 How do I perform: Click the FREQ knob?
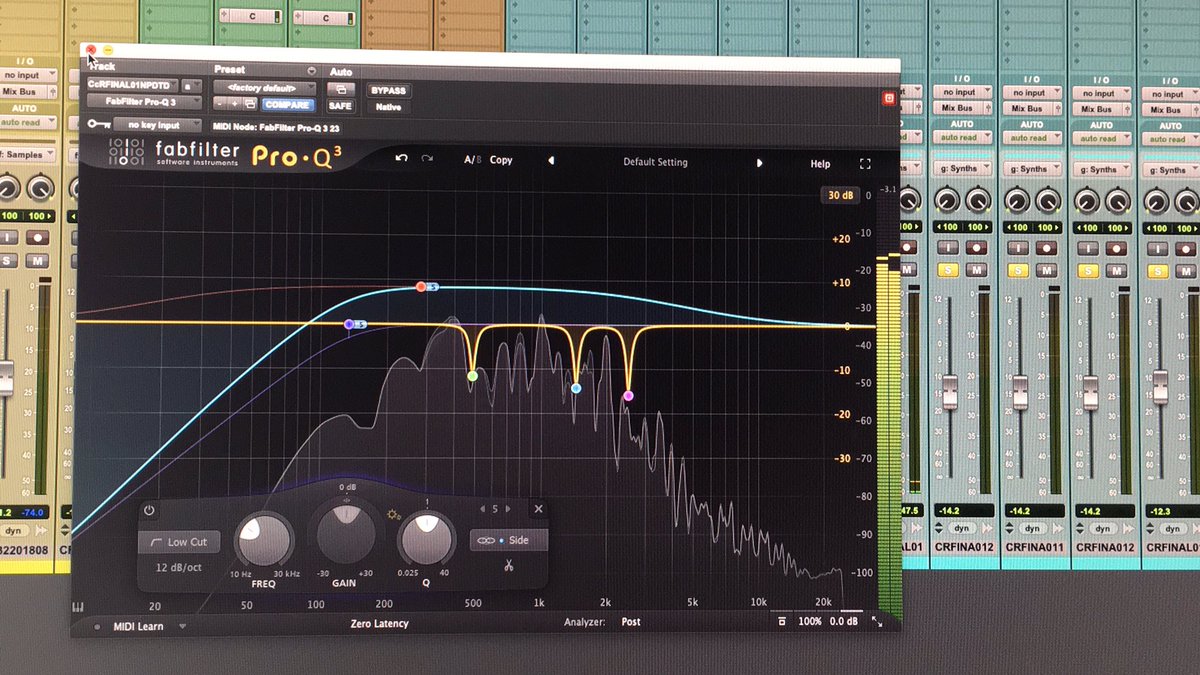pyautogui.click(x=264, y=540)
